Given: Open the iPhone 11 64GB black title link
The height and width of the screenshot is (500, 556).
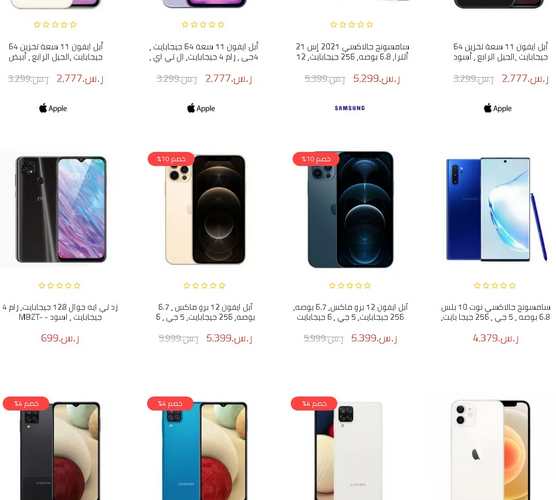Looking at the screenshot, I should click(x=501, y=52).
